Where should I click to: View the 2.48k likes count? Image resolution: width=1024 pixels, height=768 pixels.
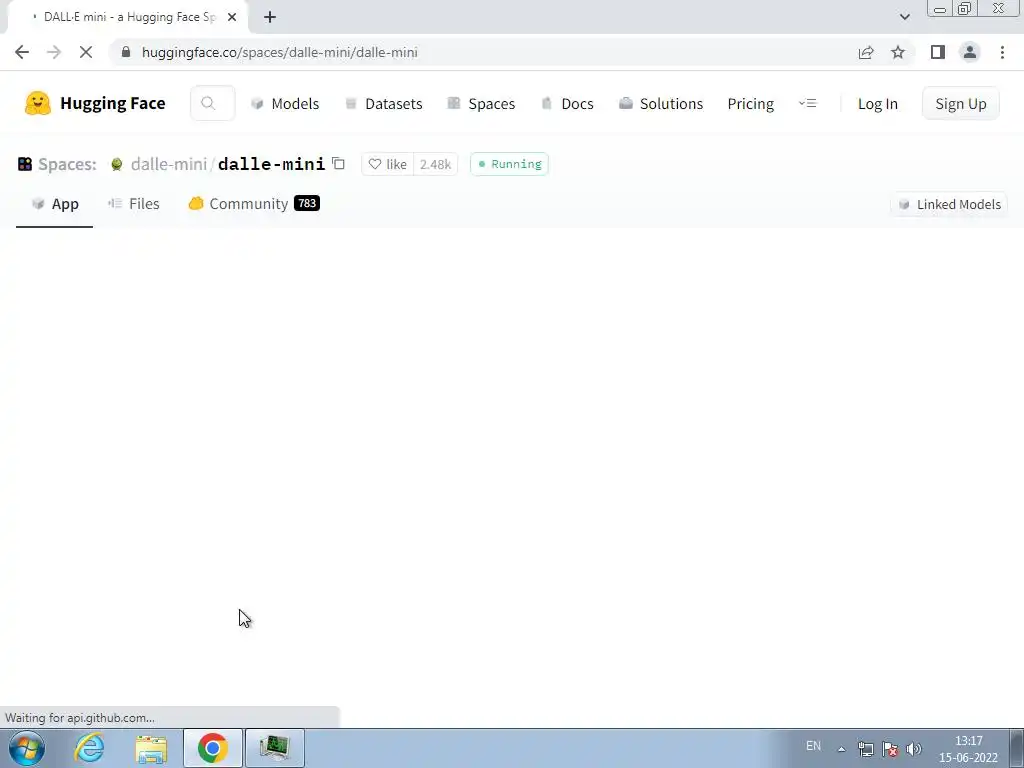pos(436,164)
